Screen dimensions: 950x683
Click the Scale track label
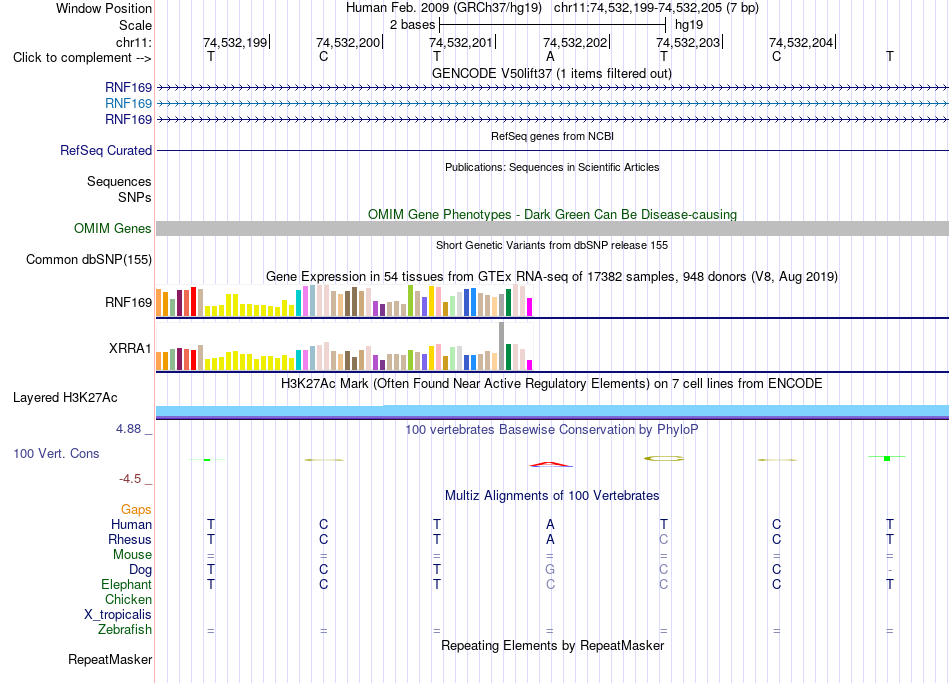click(135, 25)
